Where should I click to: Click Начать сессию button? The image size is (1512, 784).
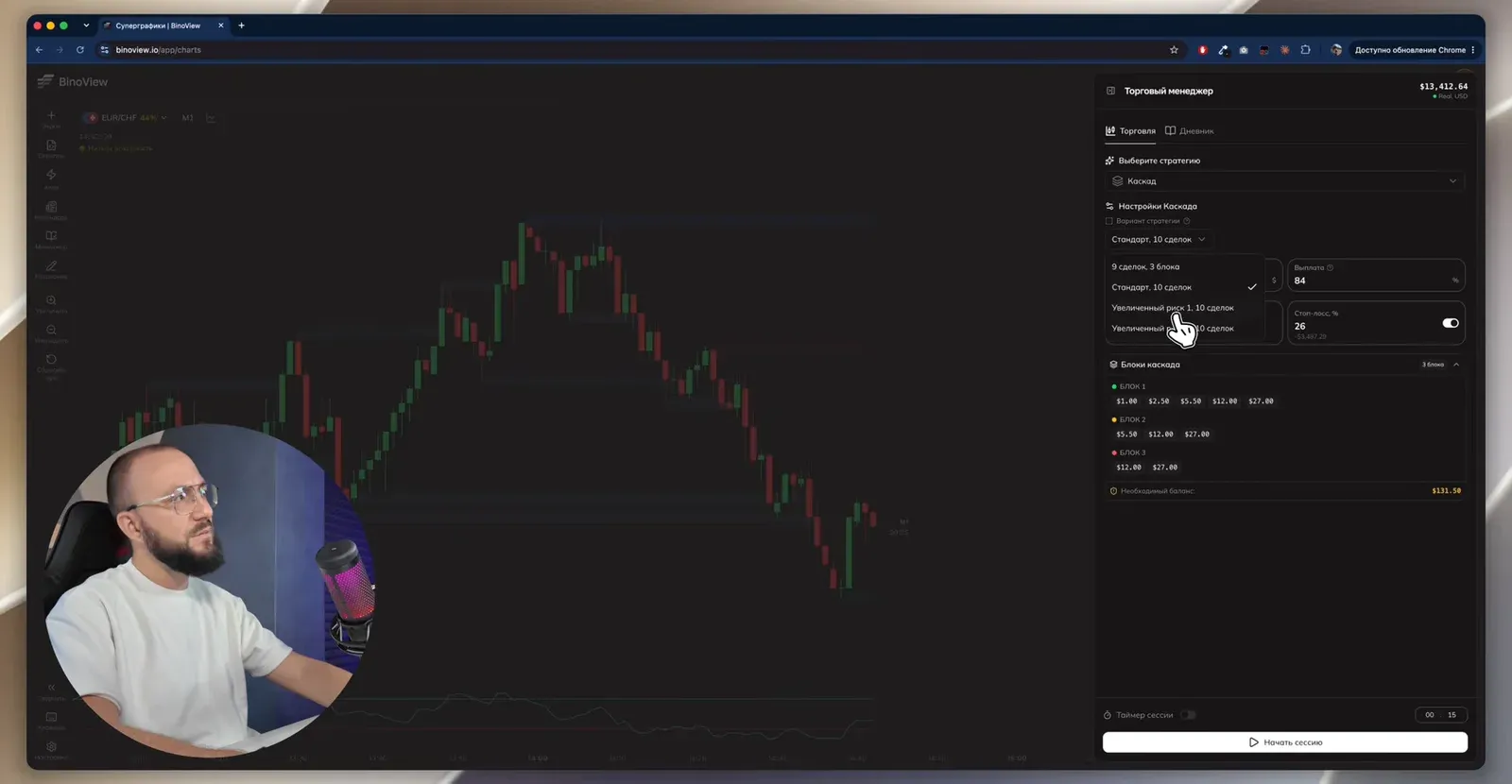pos(1285,742)
